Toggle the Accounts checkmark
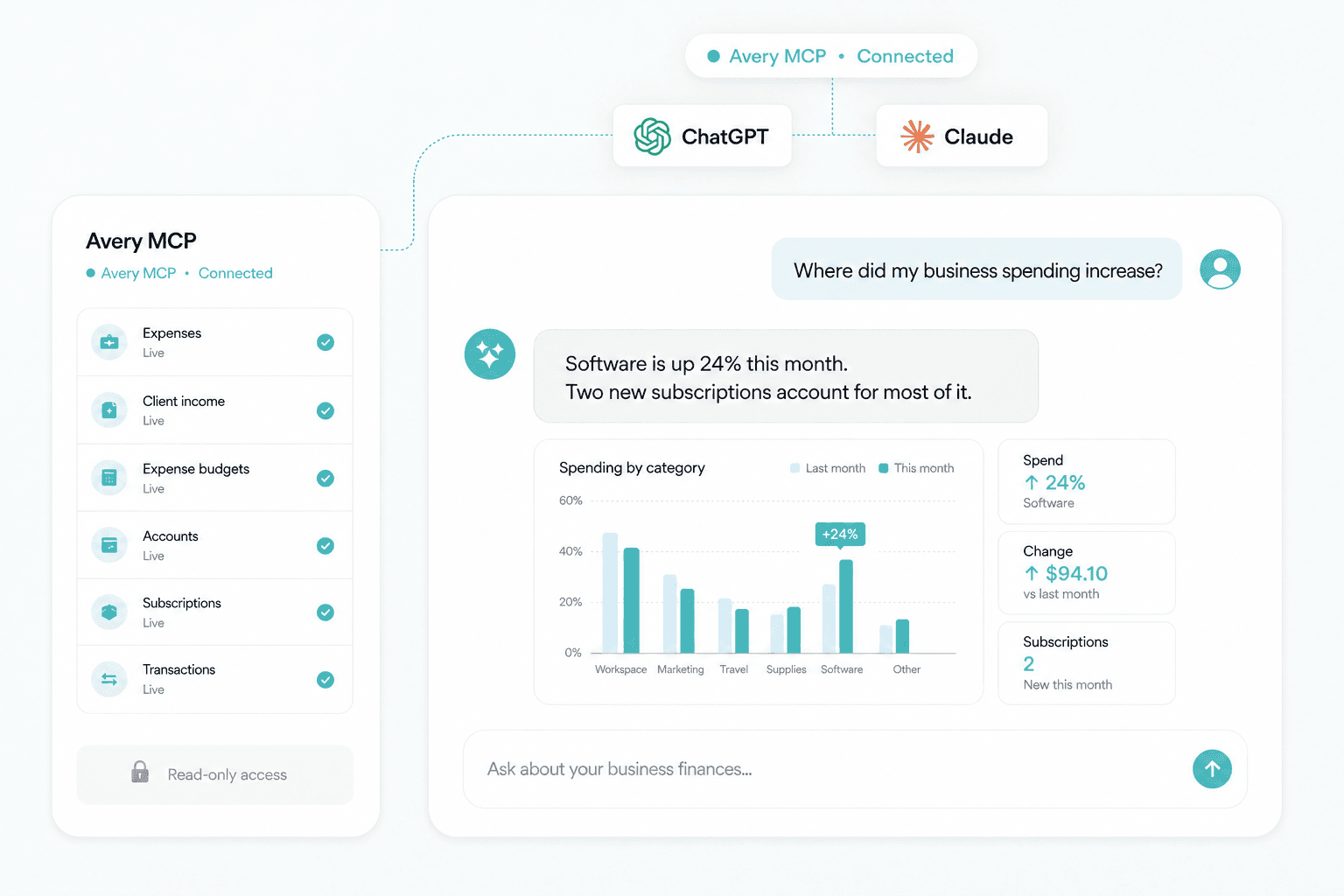This screenshot has width=1344, height=896. 325,545
